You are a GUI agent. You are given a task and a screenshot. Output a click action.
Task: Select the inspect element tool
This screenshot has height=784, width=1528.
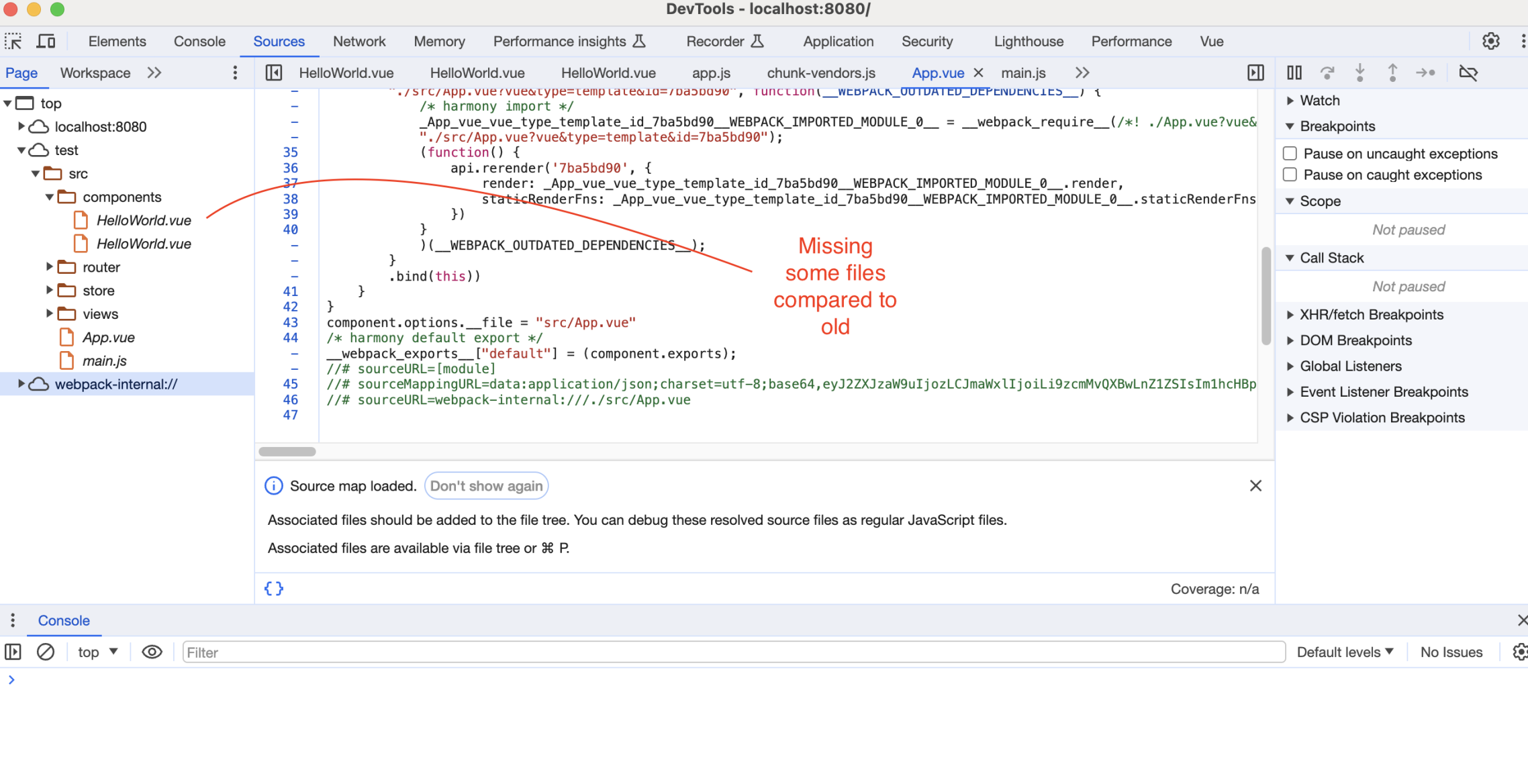[x=13, y=41]
